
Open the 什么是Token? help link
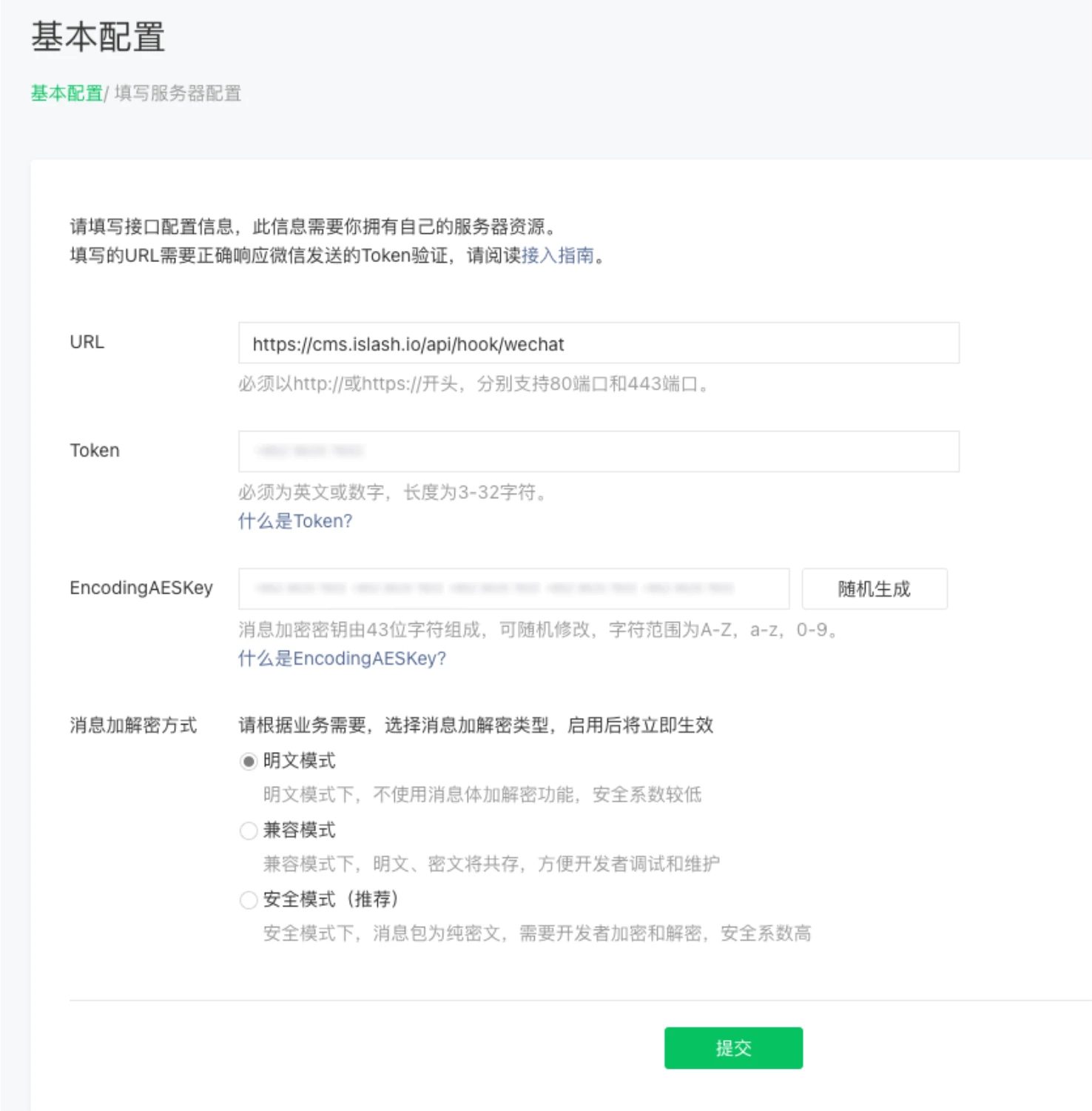(294, 521)
